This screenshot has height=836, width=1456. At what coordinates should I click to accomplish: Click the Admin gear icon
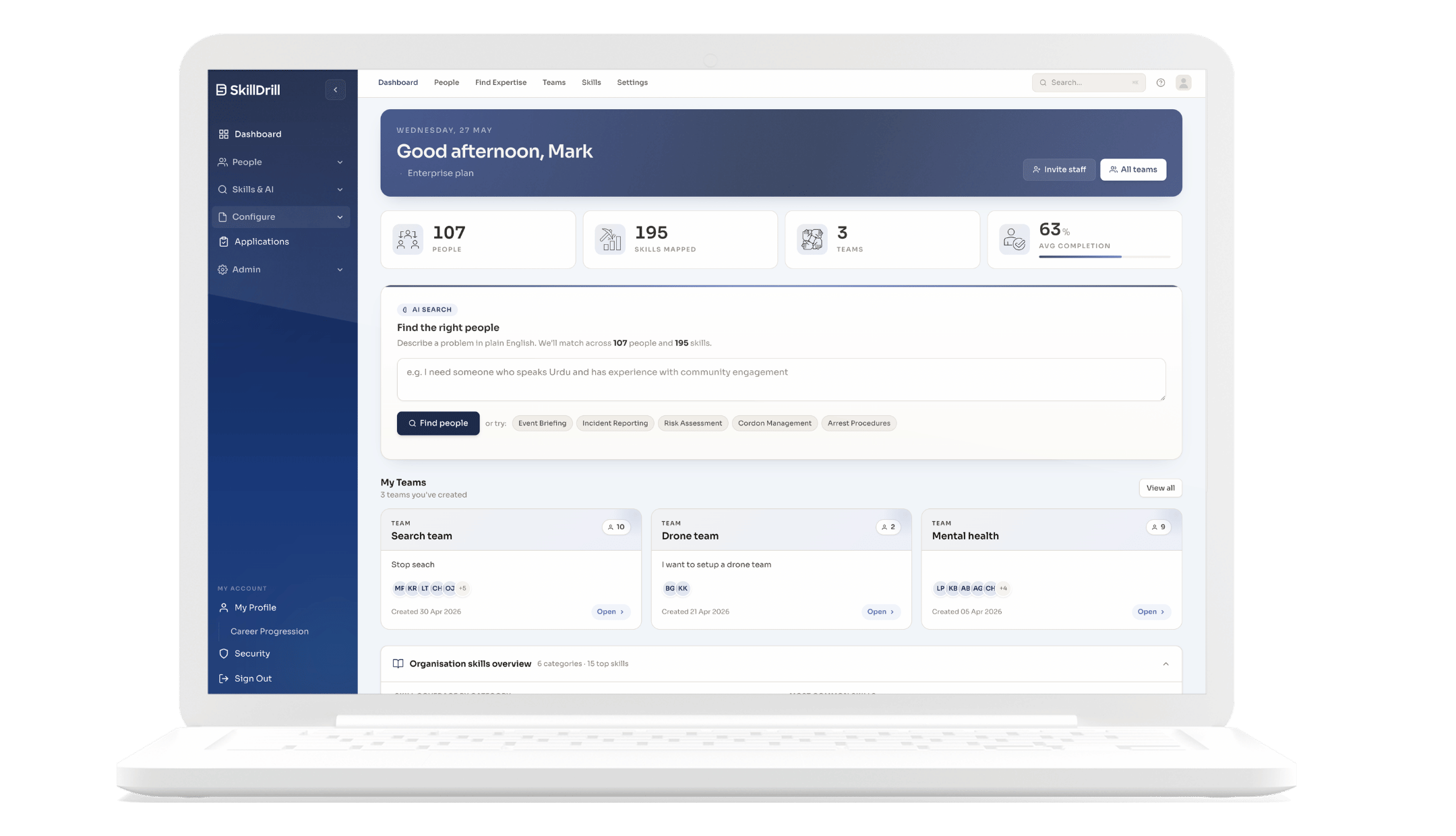pos(222,270)
